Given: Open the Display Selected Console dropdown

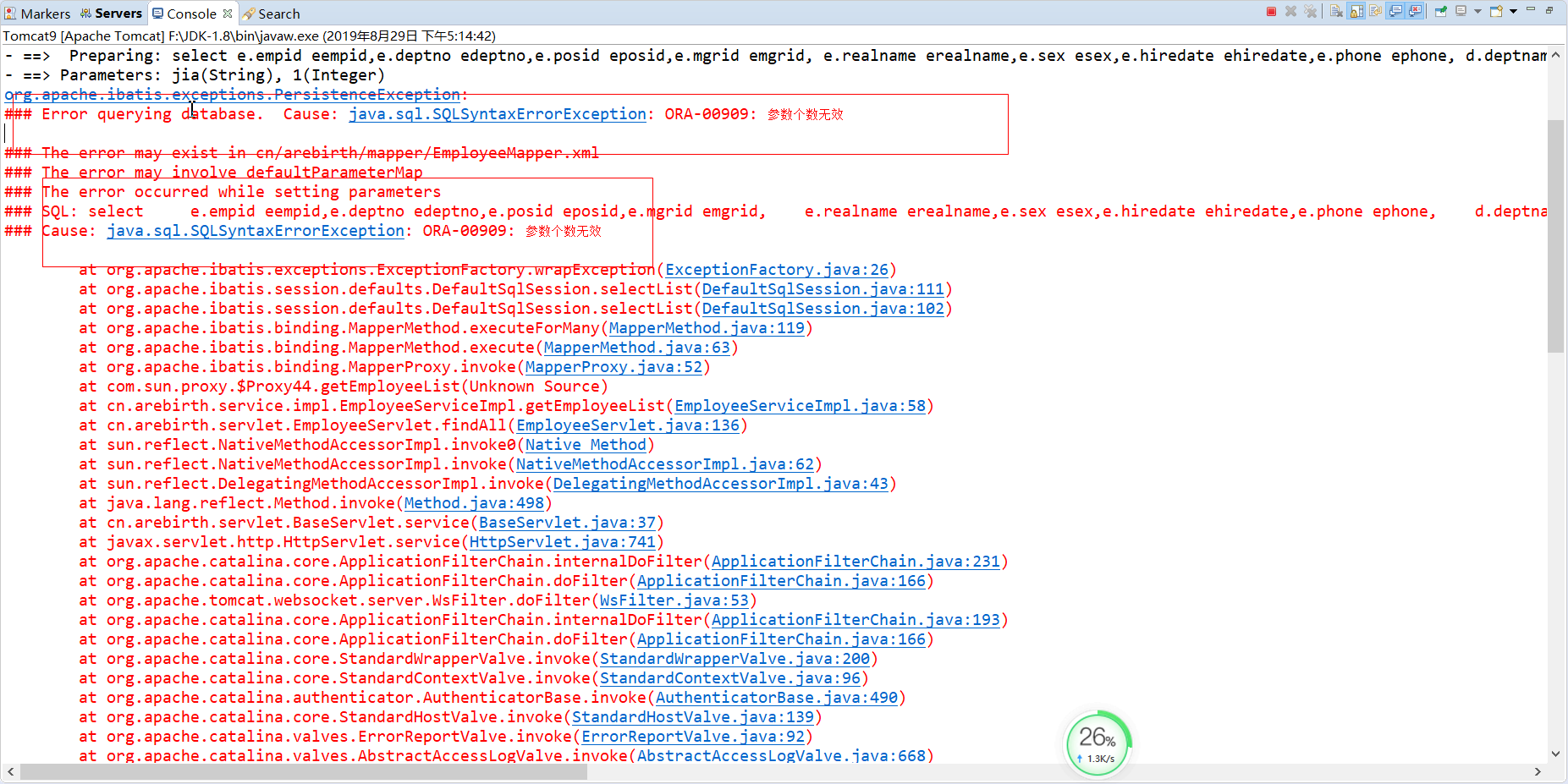Looking at the screenshot, I should (x=1478, y=11).
